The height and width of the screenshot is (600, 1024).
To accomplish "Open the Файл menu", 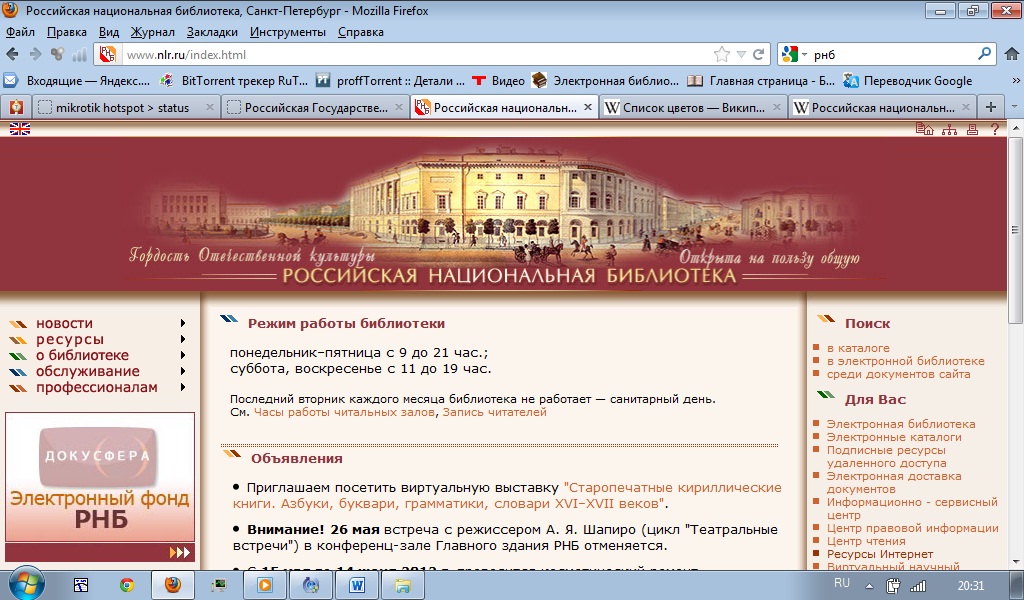I will pyautogui.click(x=20, y=32).
